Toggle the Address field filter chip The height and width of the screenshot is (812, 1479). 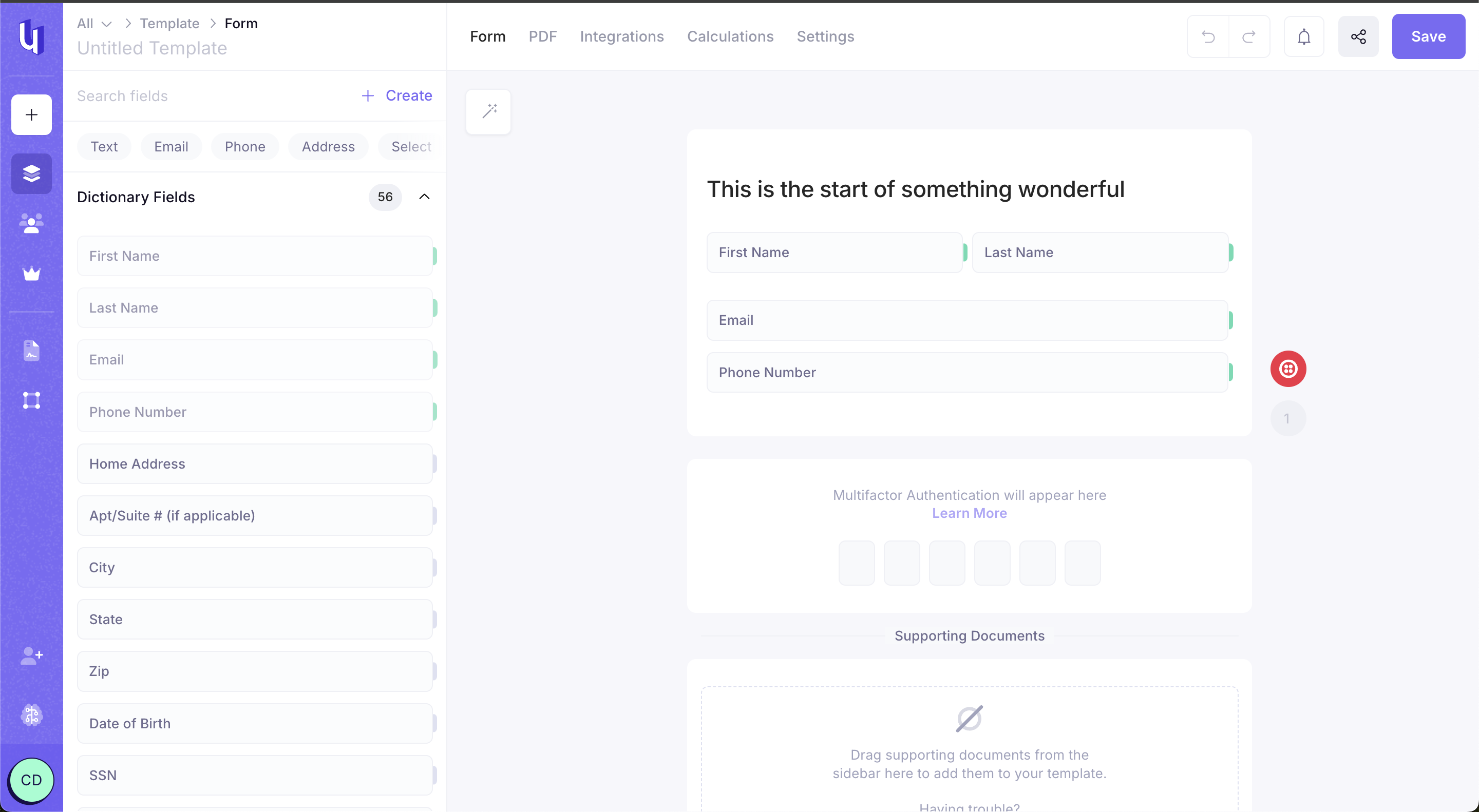tap(328, 146)
